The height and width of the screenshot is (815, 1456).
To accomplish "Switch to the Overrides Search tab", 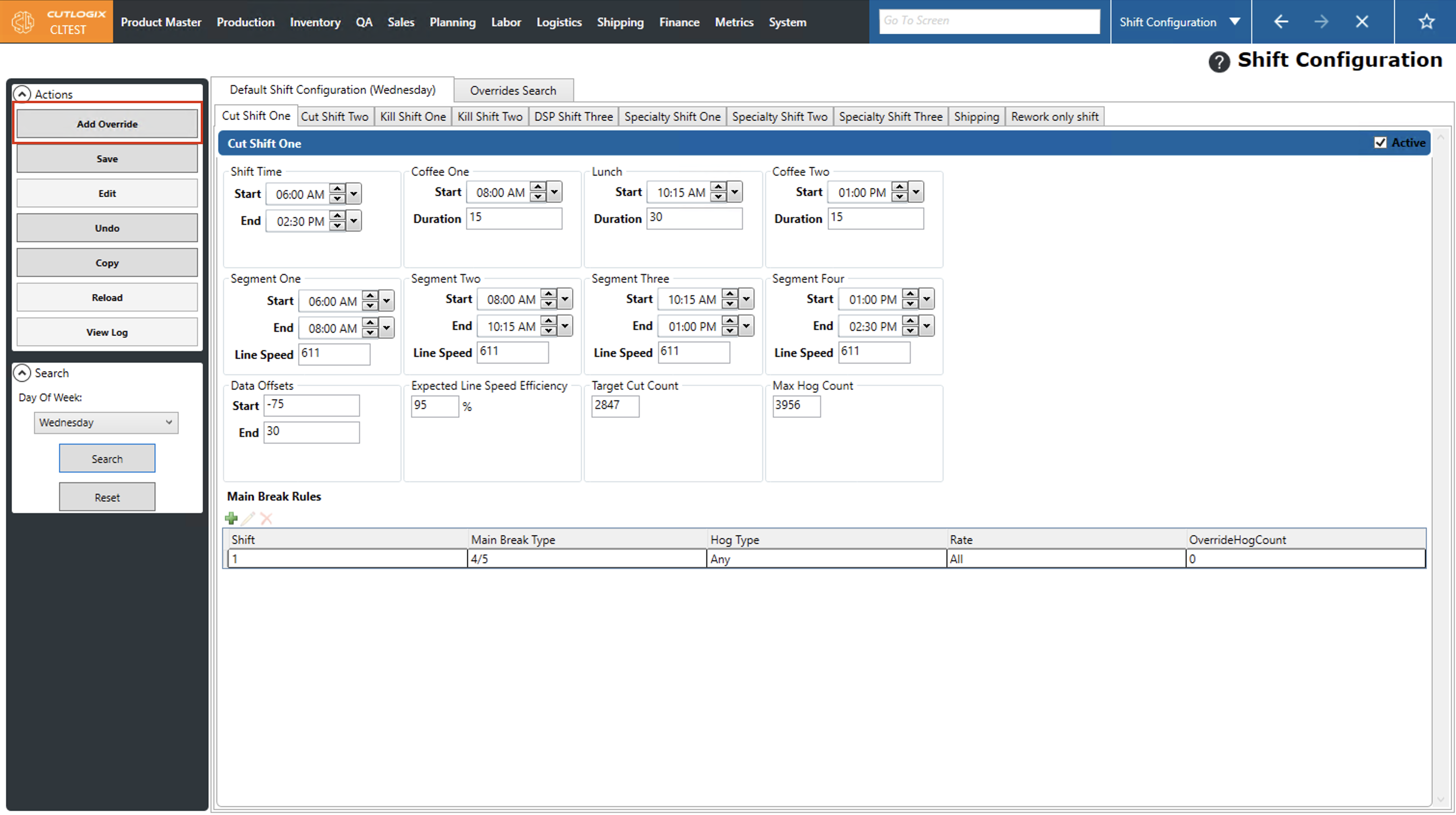I will tap(513, 91).
